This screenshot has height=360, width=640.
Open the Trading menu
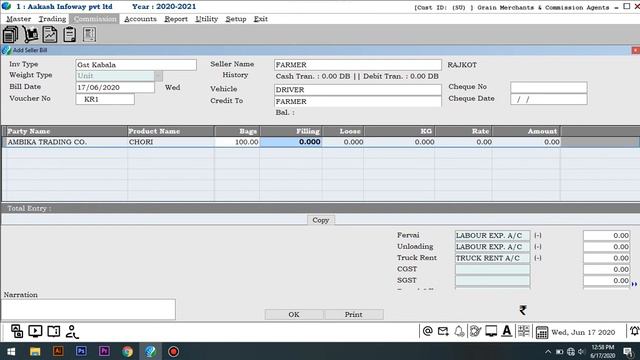pos(52,19)
